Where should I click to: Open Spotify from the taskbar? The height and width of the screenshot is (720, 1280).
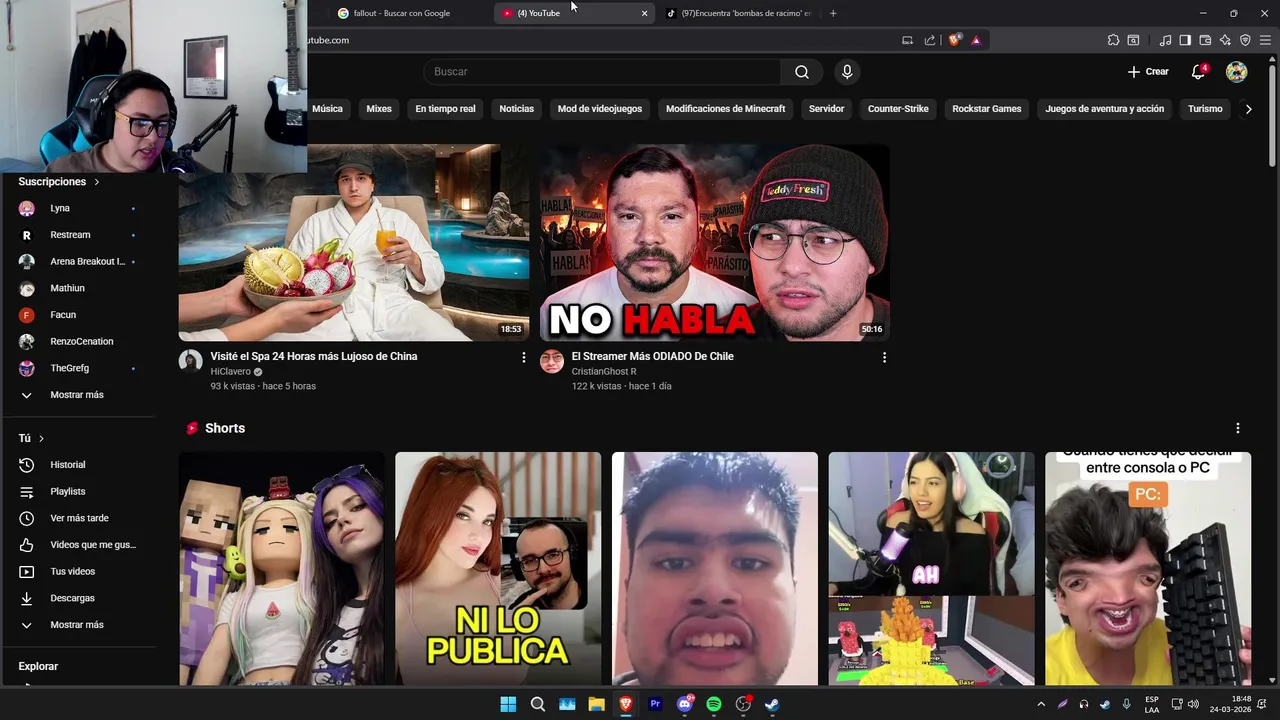(714, 704)
